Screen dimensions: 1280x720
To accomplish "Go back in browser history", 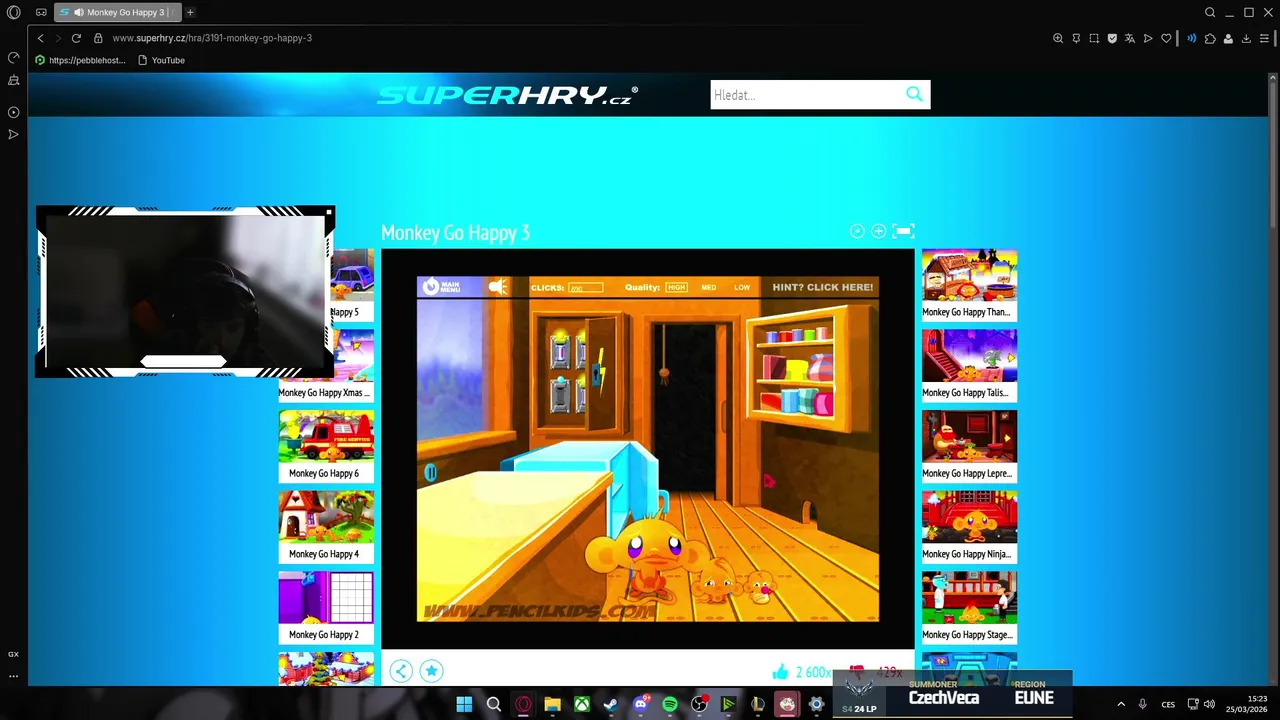I will 40,38.
